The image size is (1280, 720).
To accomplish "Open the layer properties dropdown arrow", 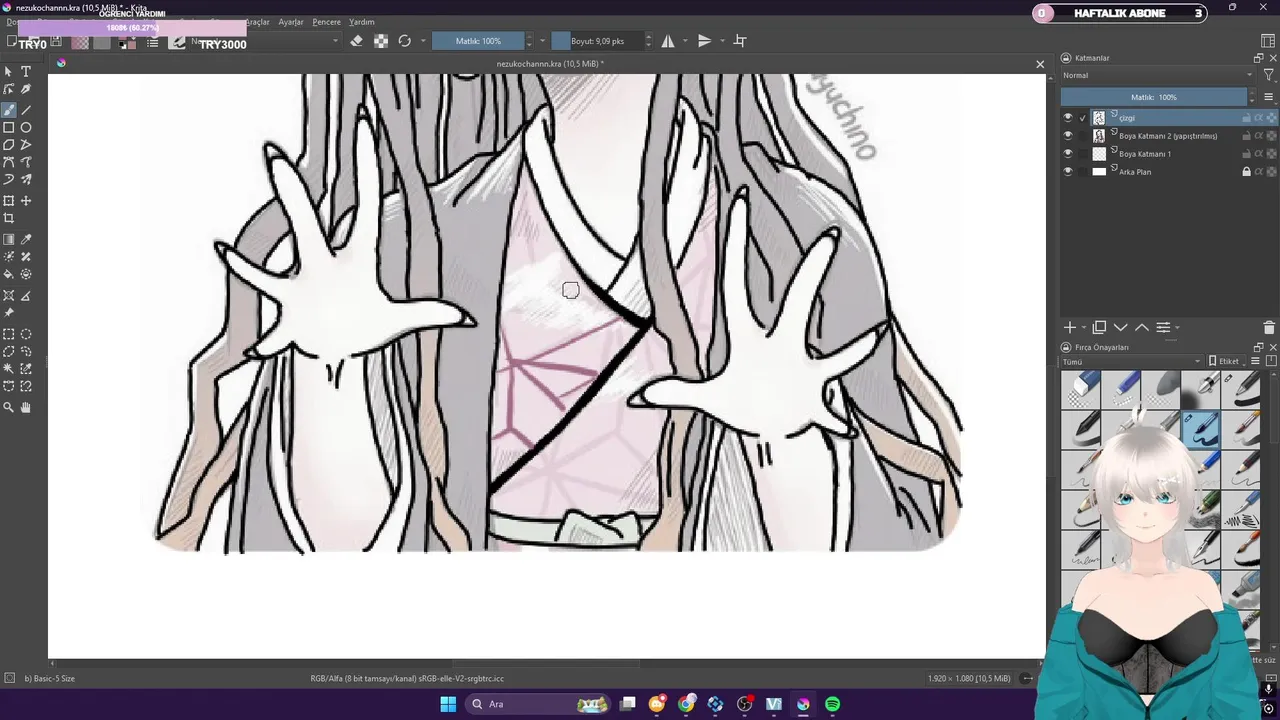I will [1177, 328].
